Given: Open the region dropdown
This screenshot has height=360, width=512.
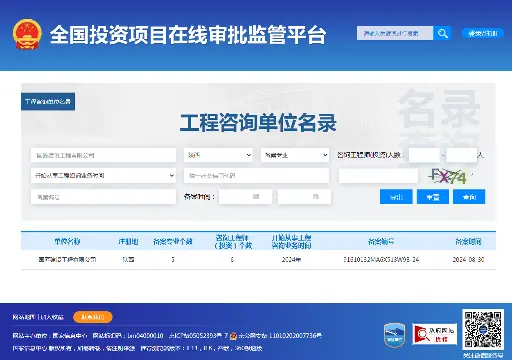Looking at the screenshot, I should click(218, 155).
